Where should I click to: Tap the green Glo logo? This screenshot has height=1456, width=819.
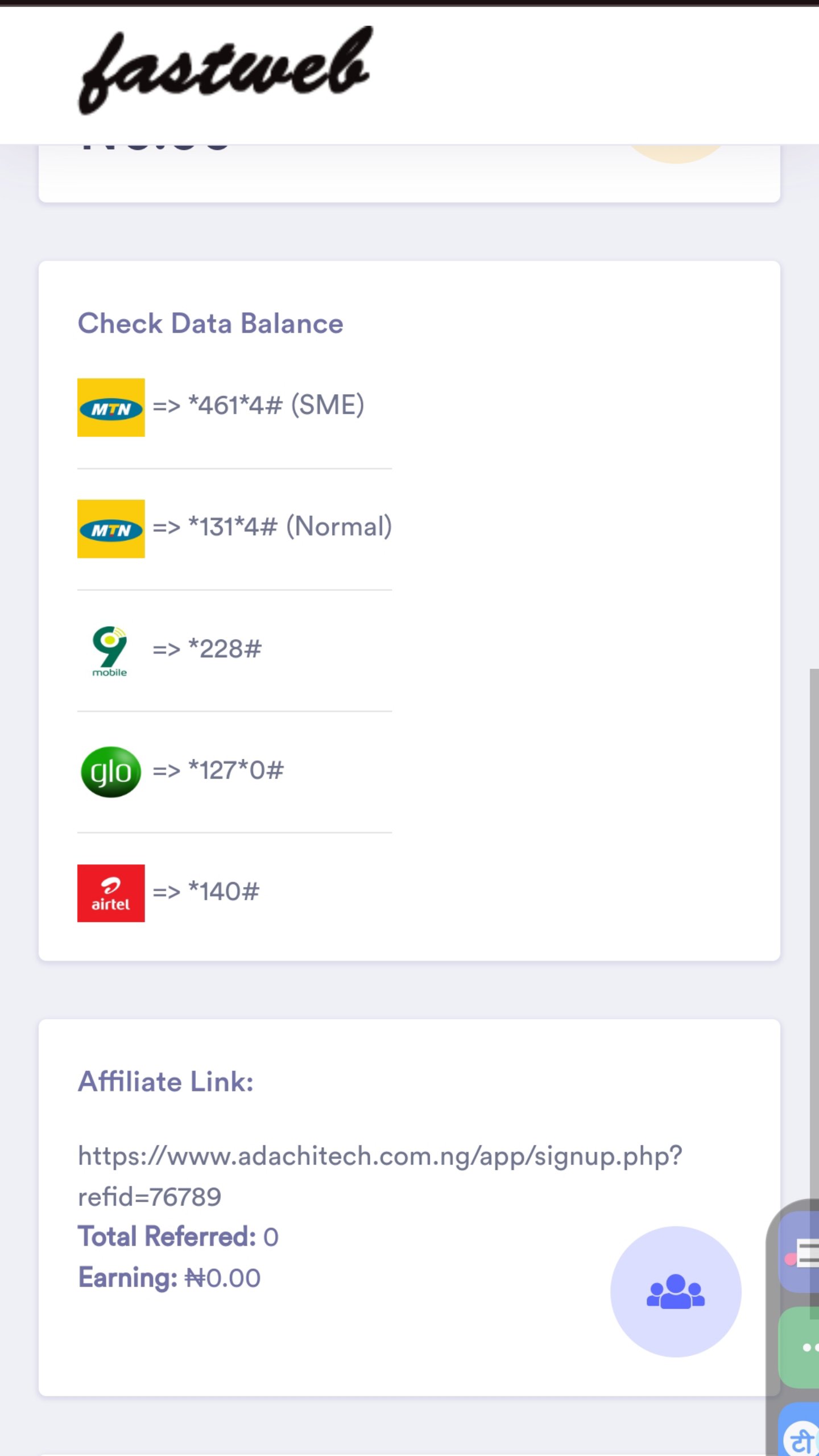(111, 772)
